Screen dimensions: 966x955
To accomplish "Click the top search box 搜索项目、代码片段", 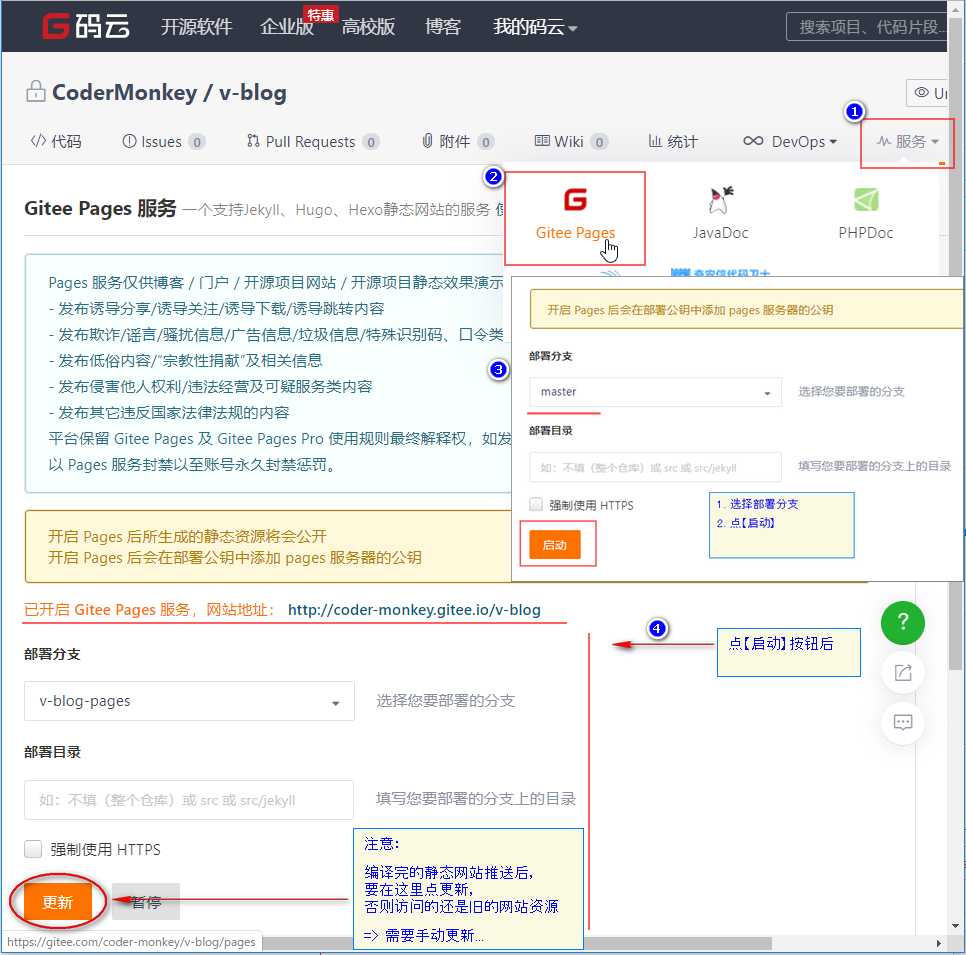I will pyautogui.click(x=867, y=26).
